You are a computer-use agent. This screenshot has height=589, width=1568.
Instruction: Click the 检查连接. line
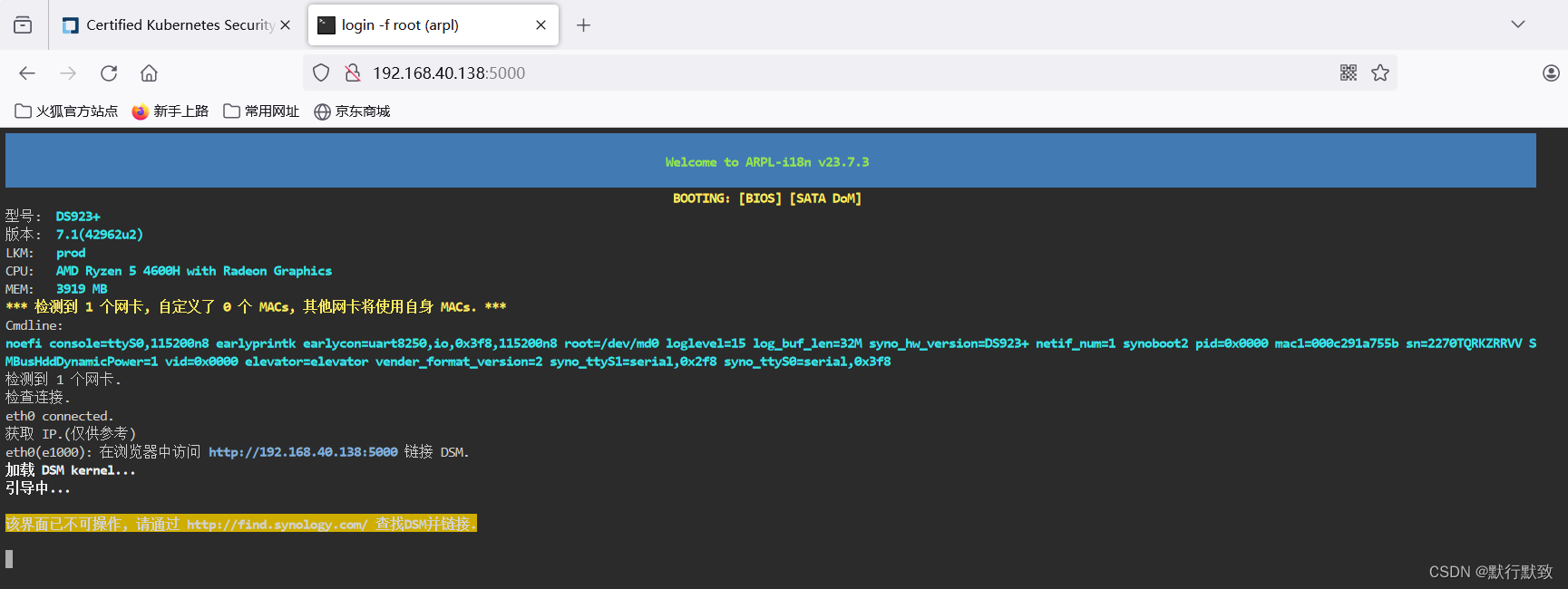(x=38, y=398)
